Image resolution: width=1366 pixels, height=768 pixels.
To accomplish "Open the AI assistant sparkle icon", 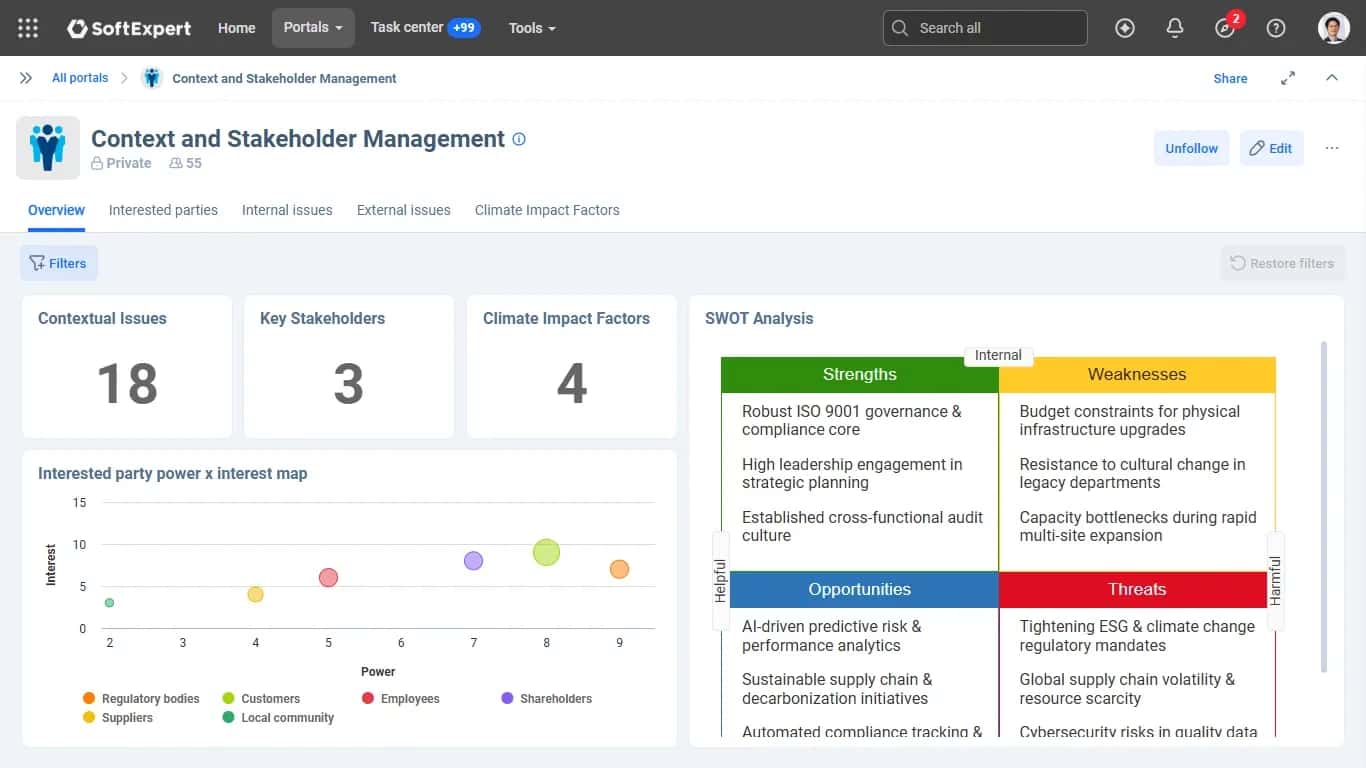I will pyautogui.click(x=1125, y=28).
